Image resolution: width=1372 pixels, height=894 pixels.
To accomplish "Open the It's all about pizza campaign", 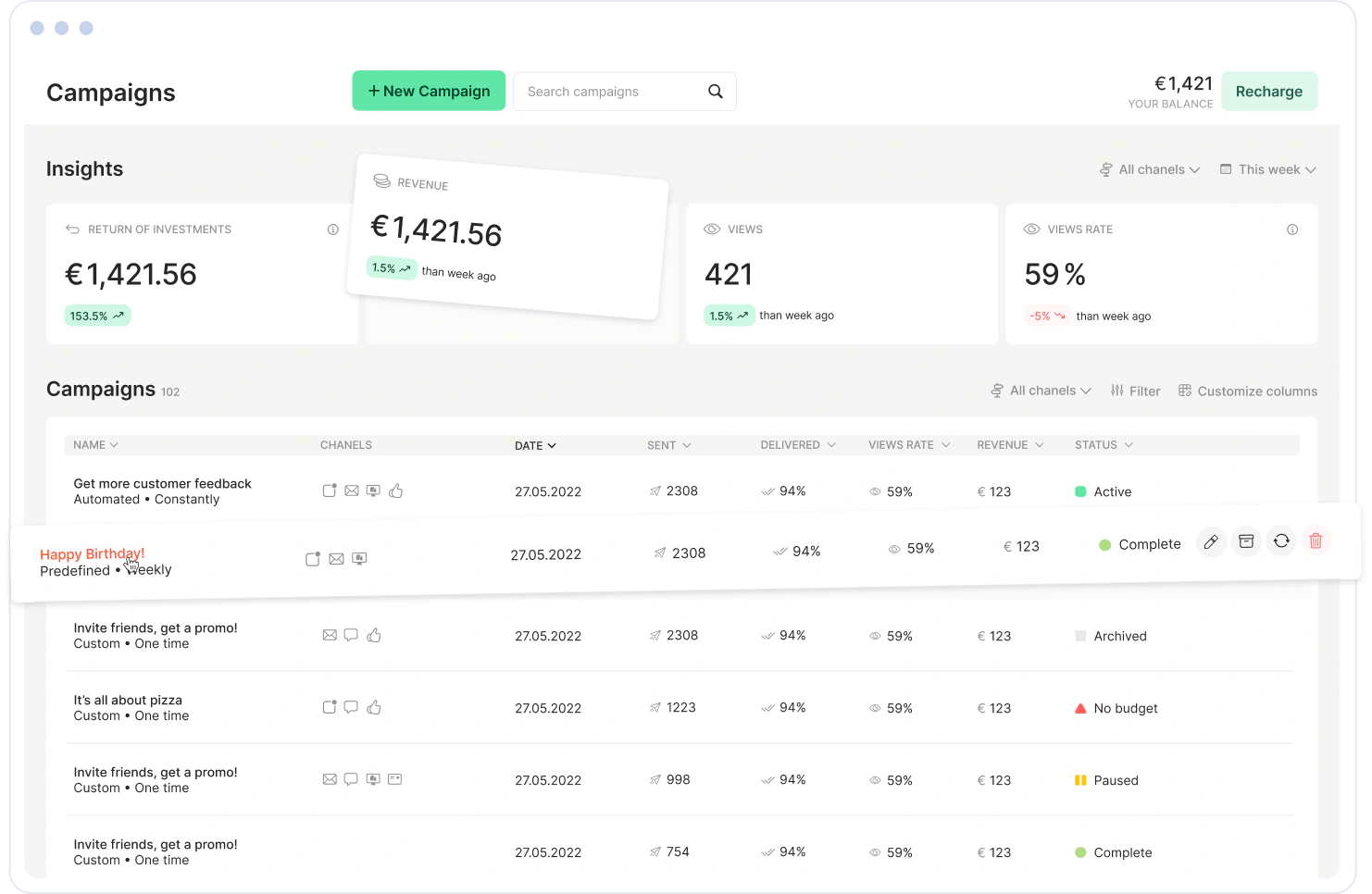I will 128,700.
